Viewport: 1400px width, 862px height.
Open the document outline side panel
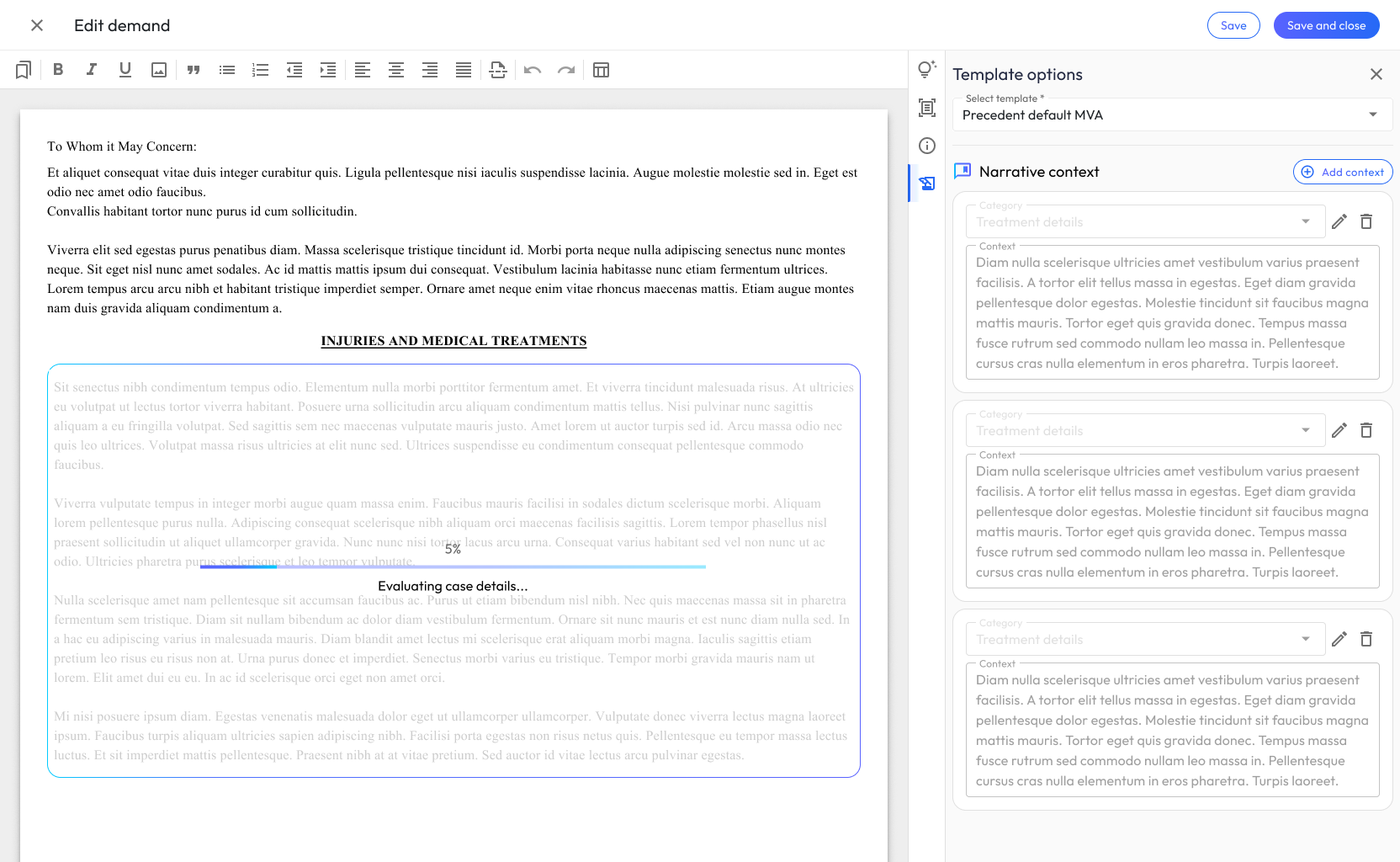[927, 108]
